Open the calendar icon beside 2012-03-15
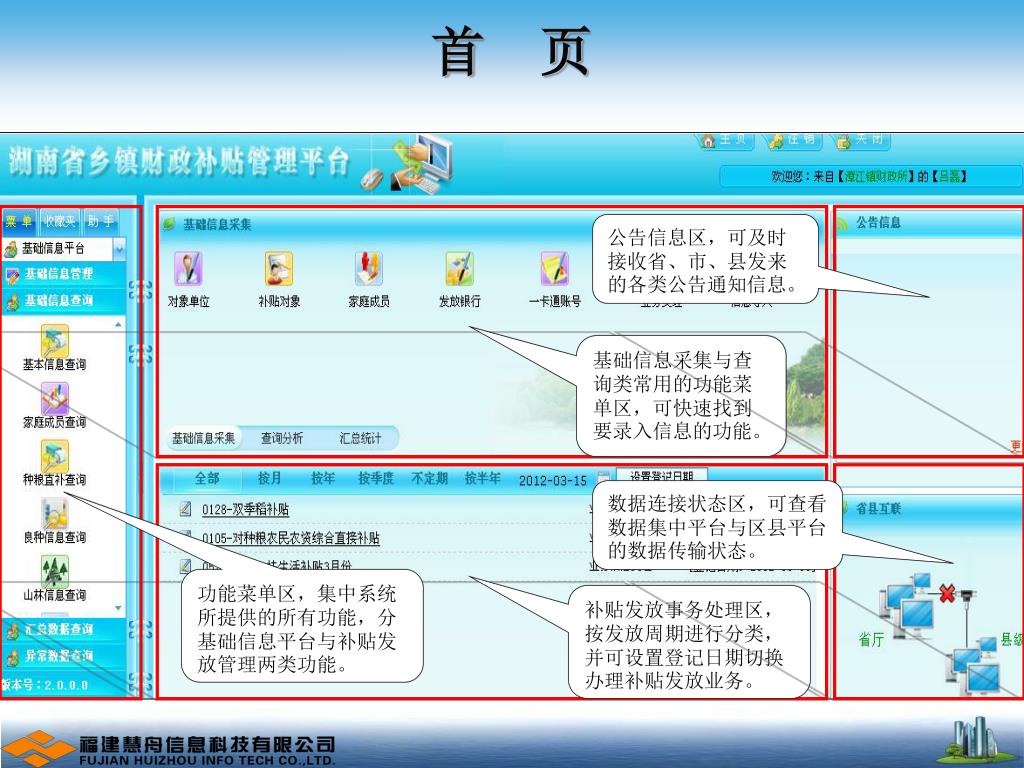1024x768 pixels. click(x=603, y=477)
